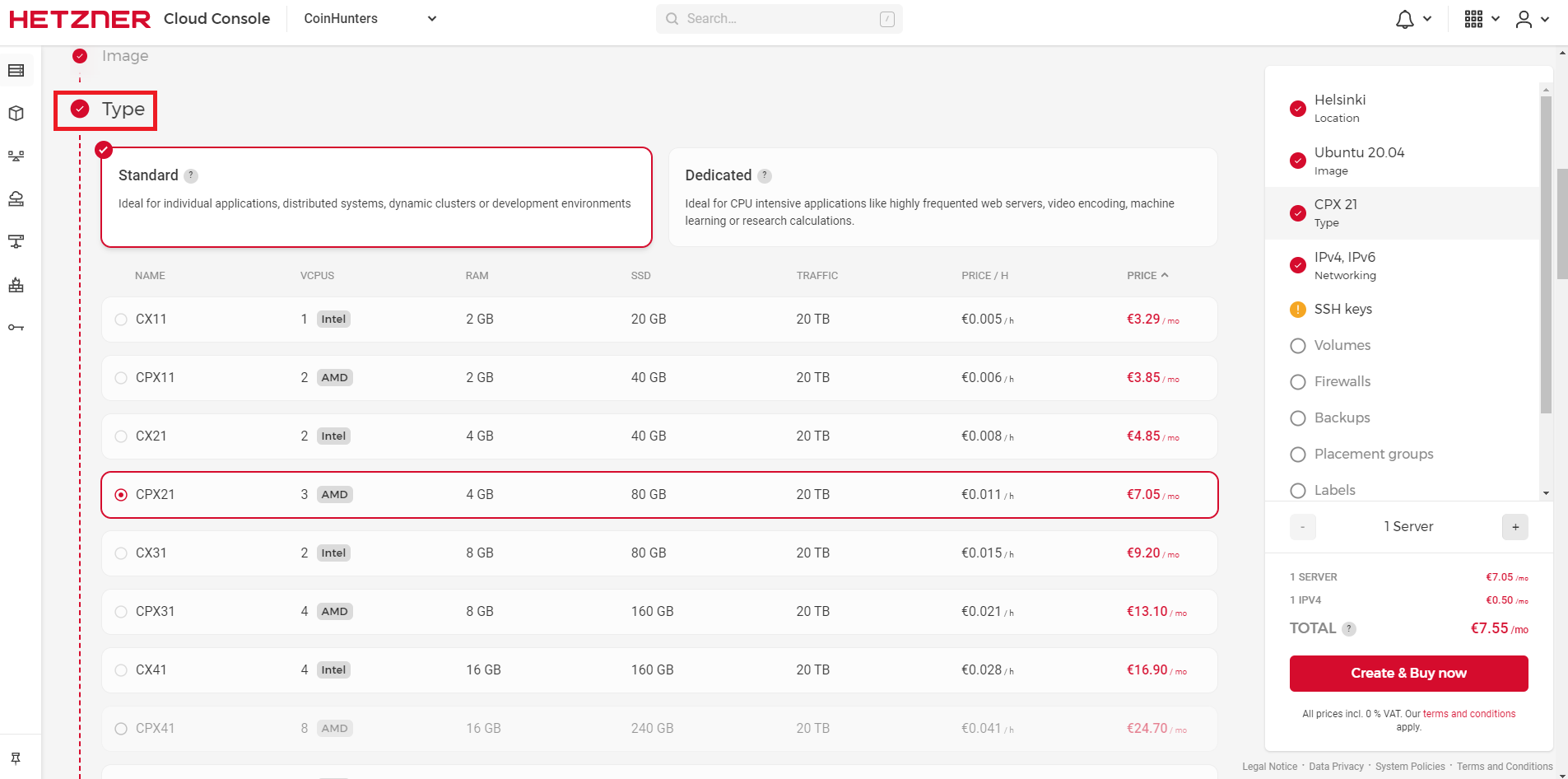Select the CPX21 server radio button
The height and width of the screenshot is (779, 1568).
coord(121,495)
